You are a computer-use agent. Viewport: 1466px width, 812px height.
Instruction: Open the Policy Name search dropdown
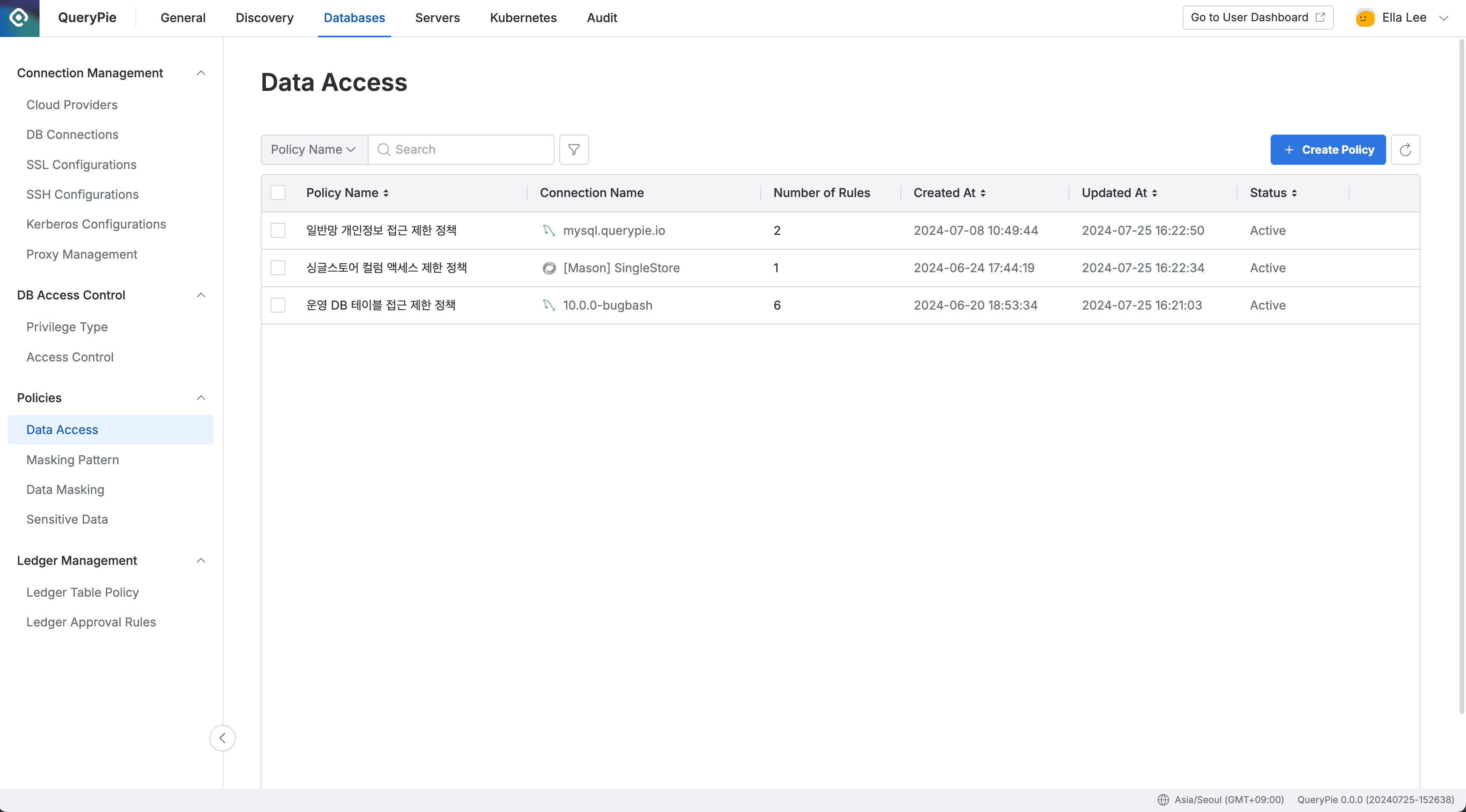point(313,149)
